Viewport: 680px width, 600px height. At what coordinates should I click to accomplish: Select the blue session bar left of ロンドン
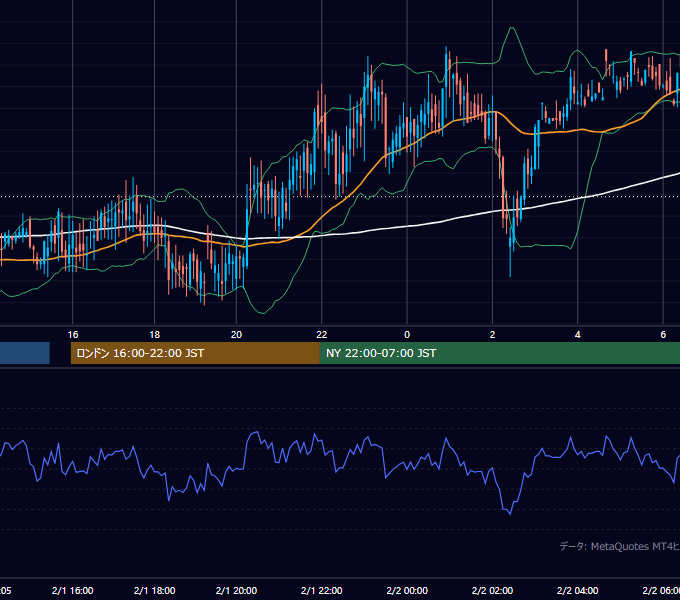25,353
